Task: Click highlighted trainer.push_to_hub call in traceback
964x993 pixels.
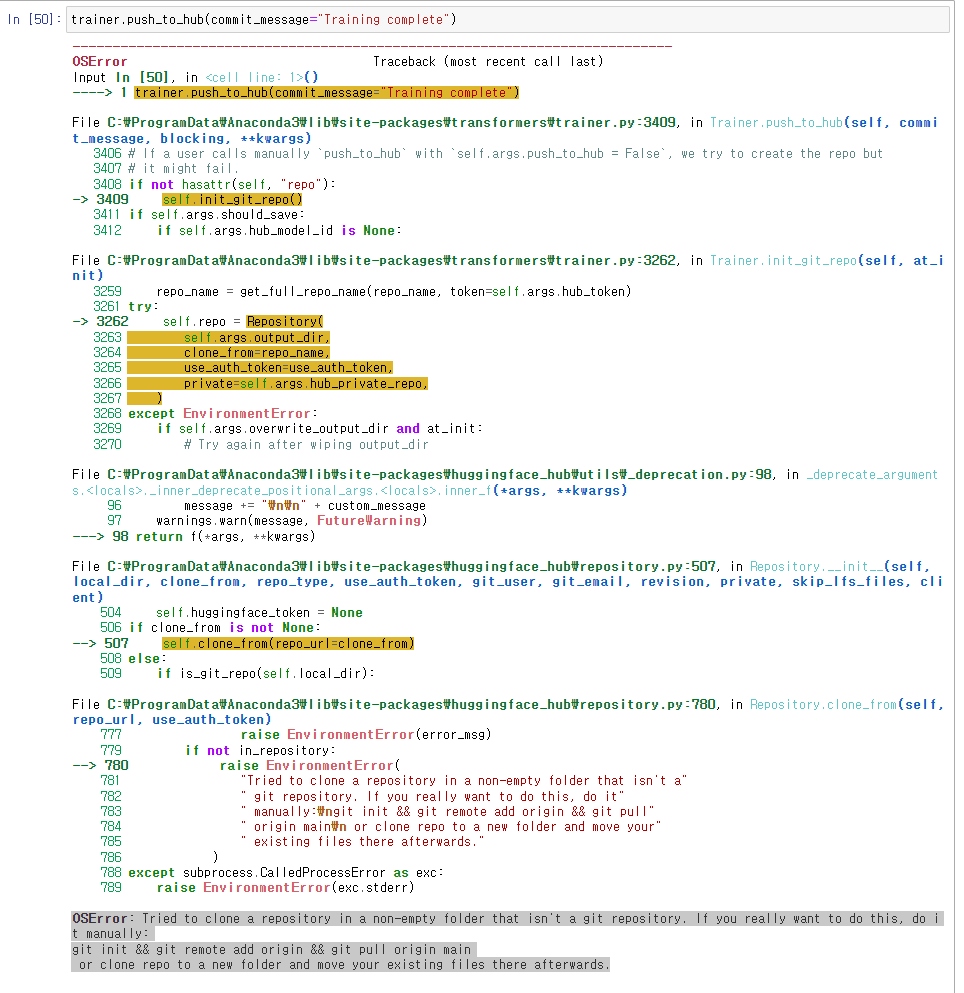Action: [x=326, y=92]
